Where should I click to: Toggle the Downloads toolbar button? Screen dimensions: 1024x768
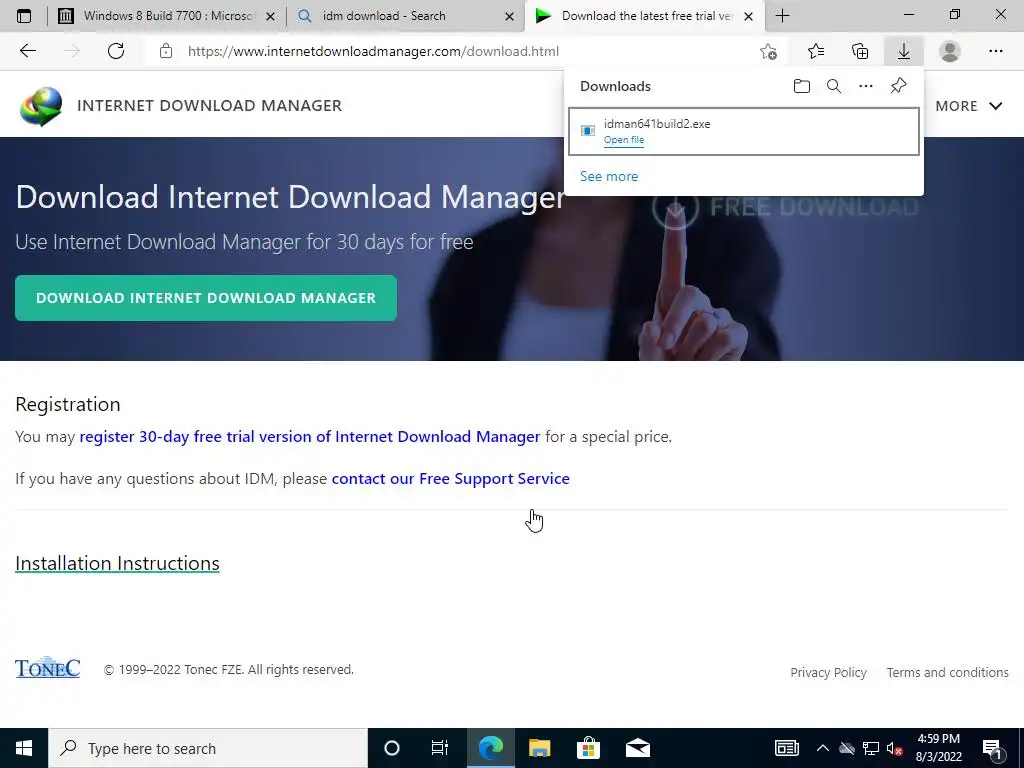pos(904,51)
